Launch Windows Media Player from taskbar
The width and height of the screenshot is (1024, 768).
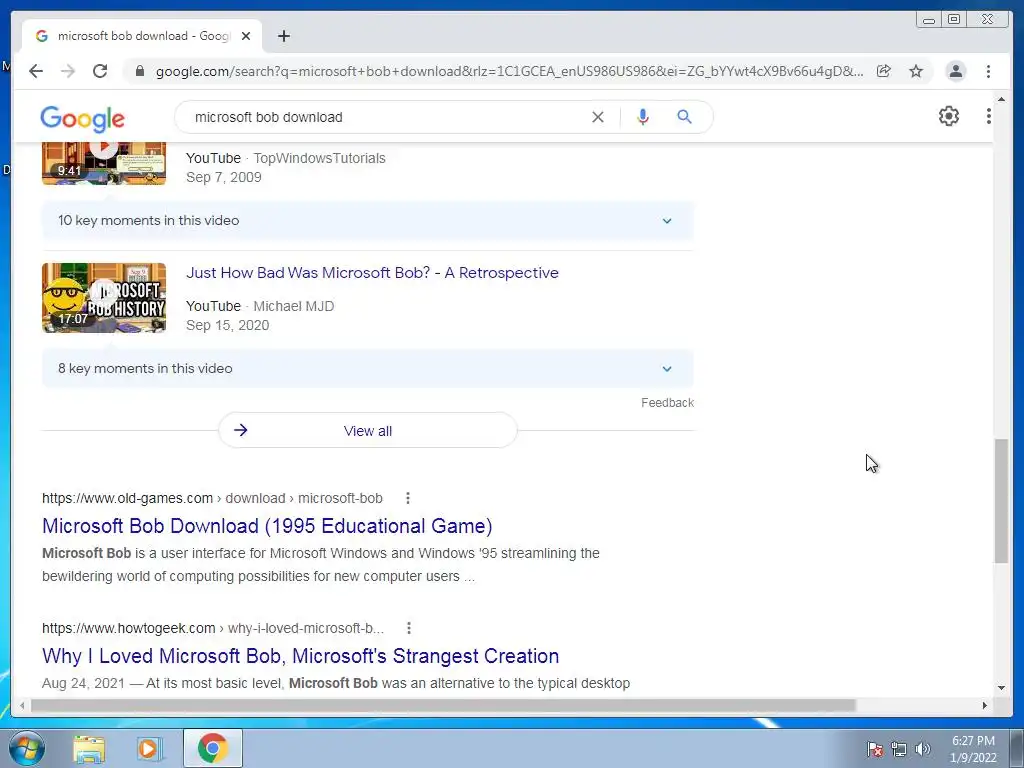pyautogui.click(x=148, y=748)
